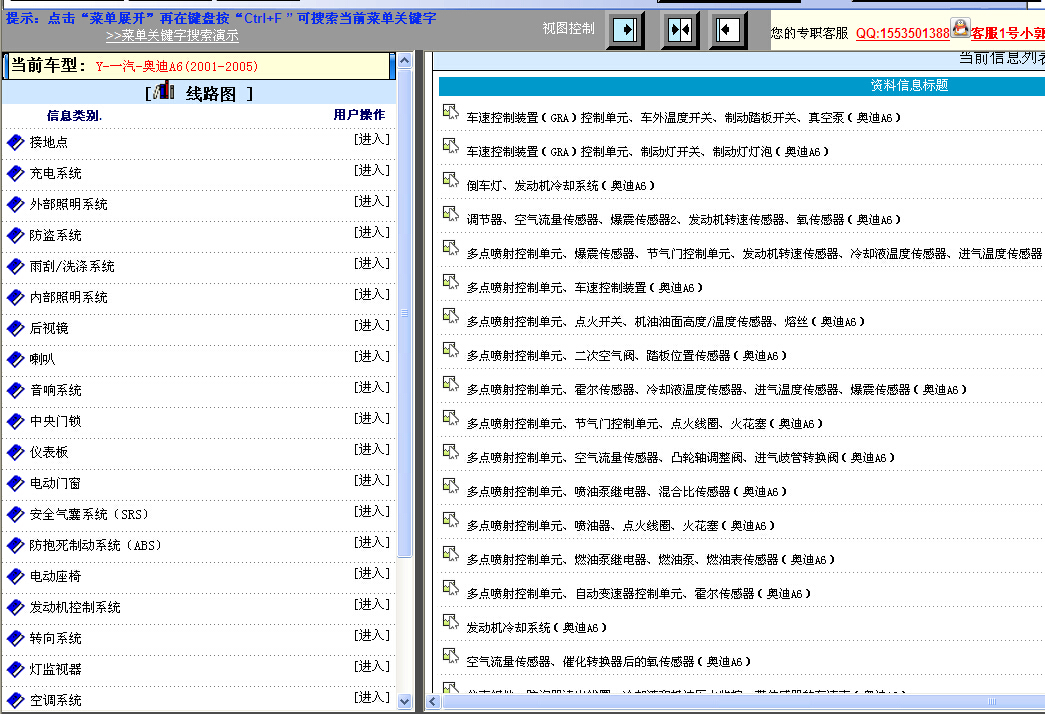Click the blue book icon beside 电动门窗

(15, 483)
